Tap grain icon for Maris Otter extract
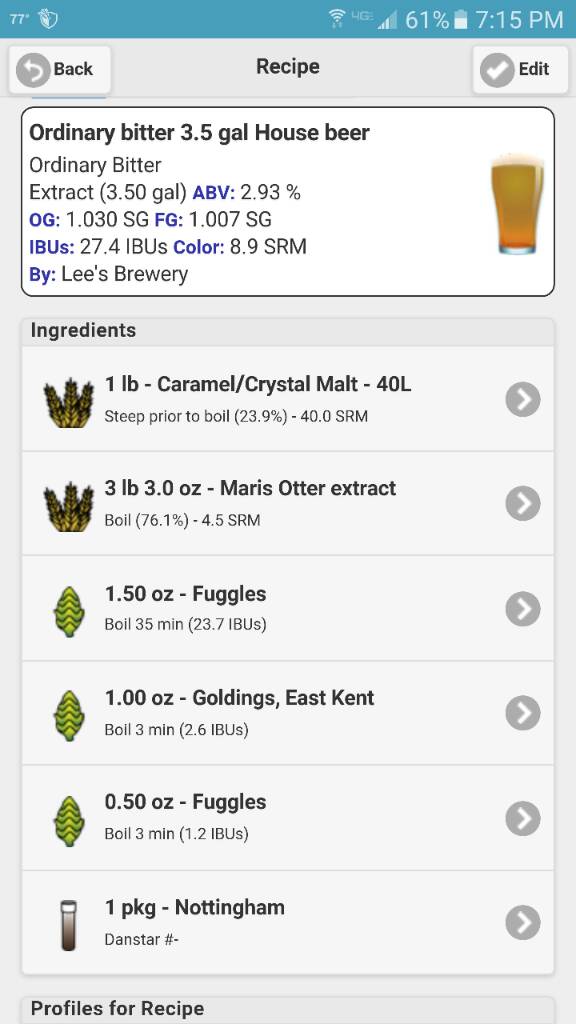This screenshot has width=576, height=1024. [x=69, y=505]
